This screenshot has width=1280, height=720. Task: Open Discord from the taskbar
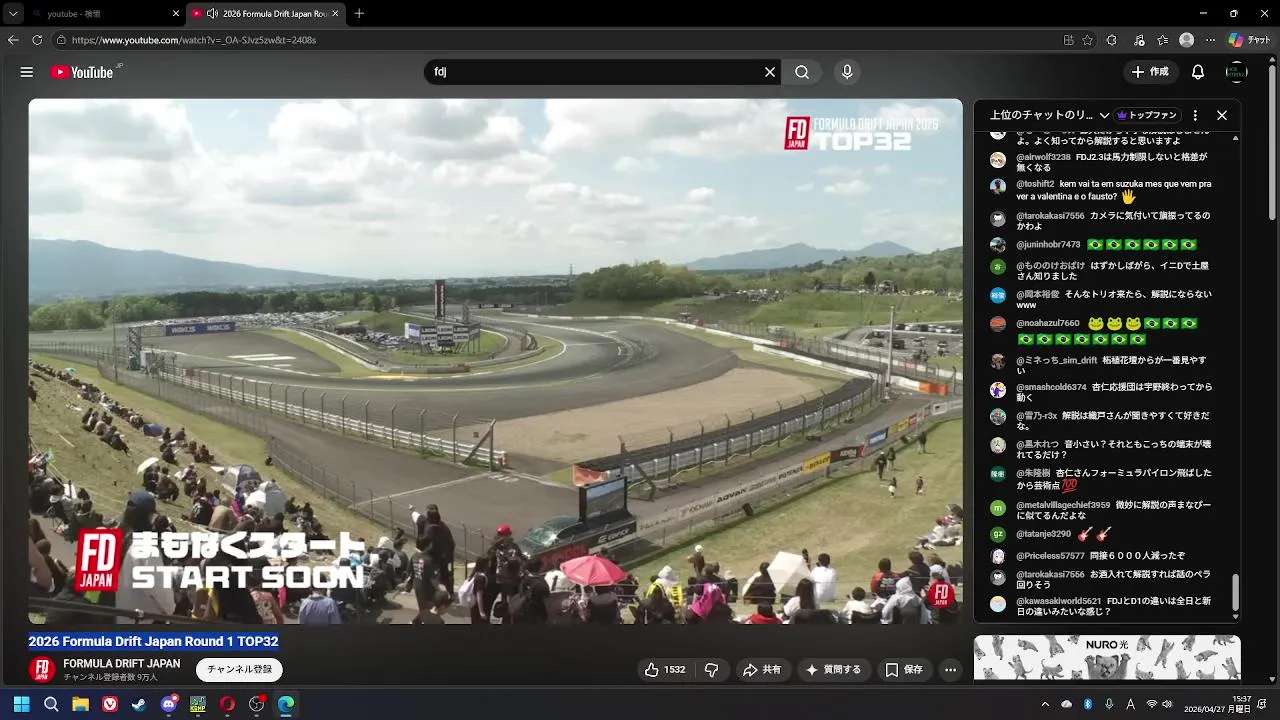169,704
